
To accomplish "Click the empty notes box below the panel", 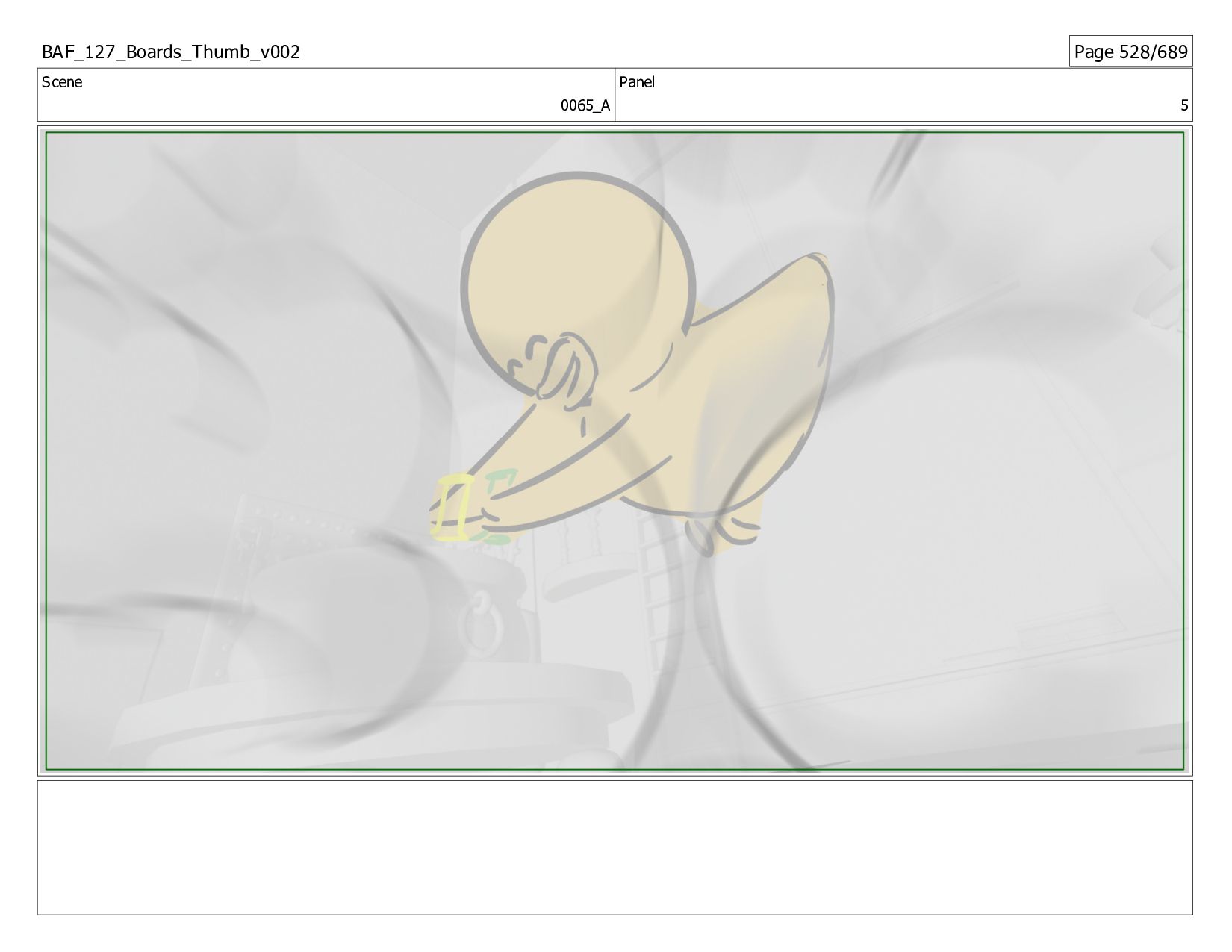I will pyautogui.click(x=615, y=847).
